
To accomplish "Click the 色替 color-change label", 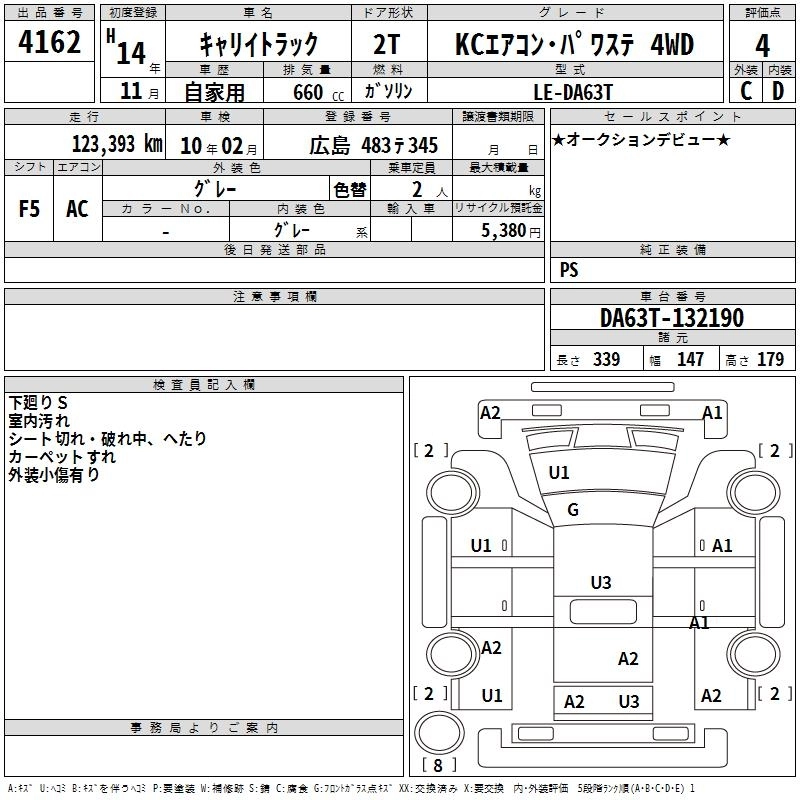I will pyautogui.click(x=350, y=190).
